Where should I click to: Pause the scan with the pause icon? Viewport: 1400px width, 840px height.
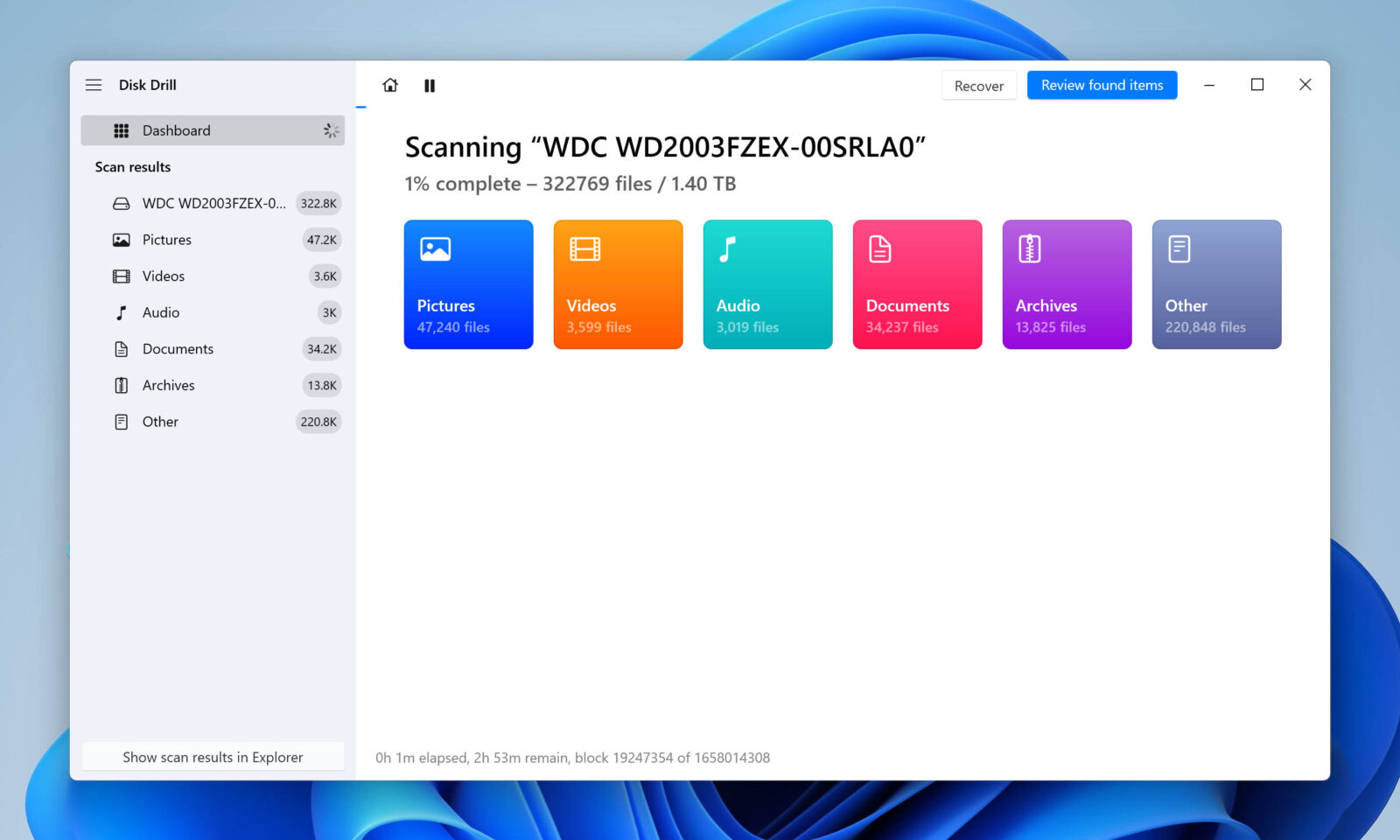pos(430,85)
